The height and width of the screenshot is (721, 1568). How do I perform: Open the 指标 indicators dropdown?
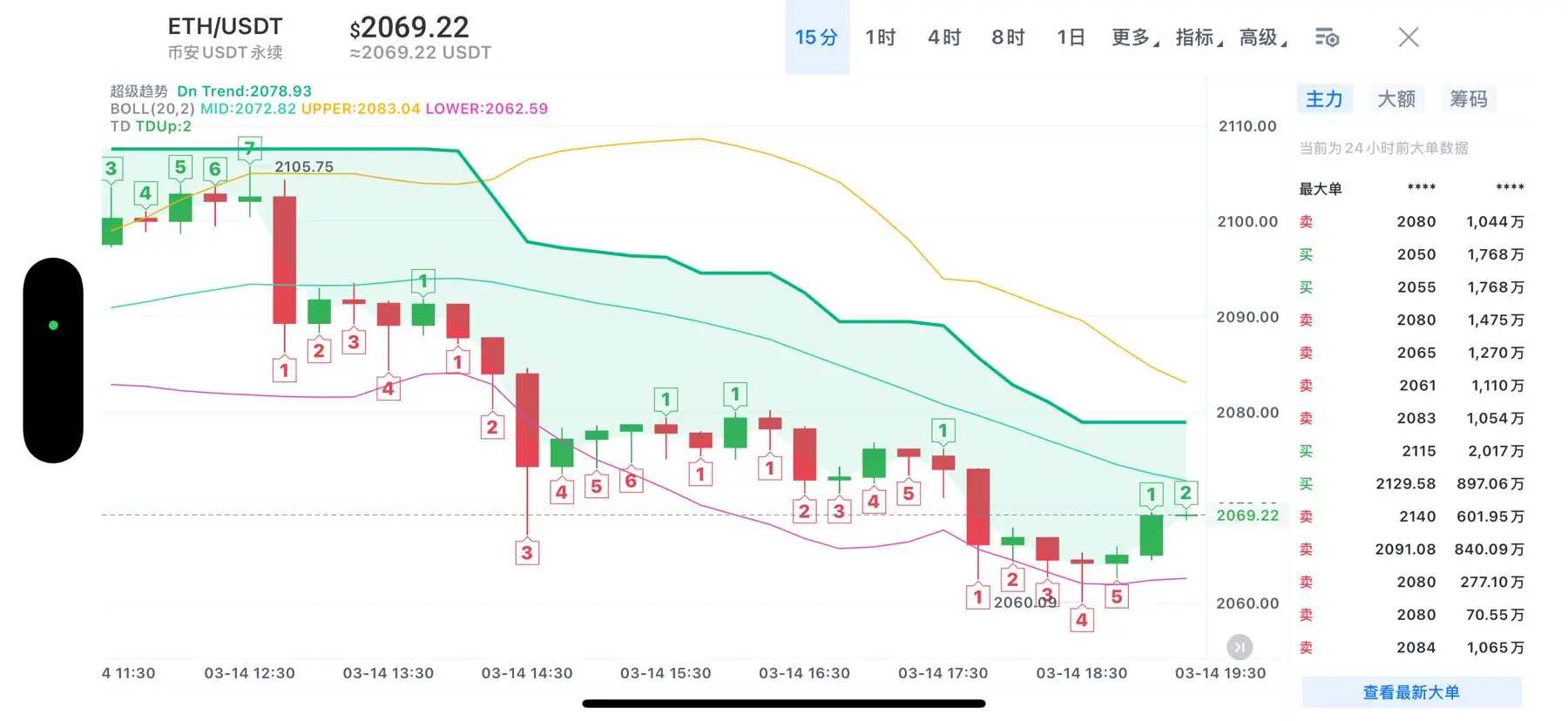tap(1199, 37)
